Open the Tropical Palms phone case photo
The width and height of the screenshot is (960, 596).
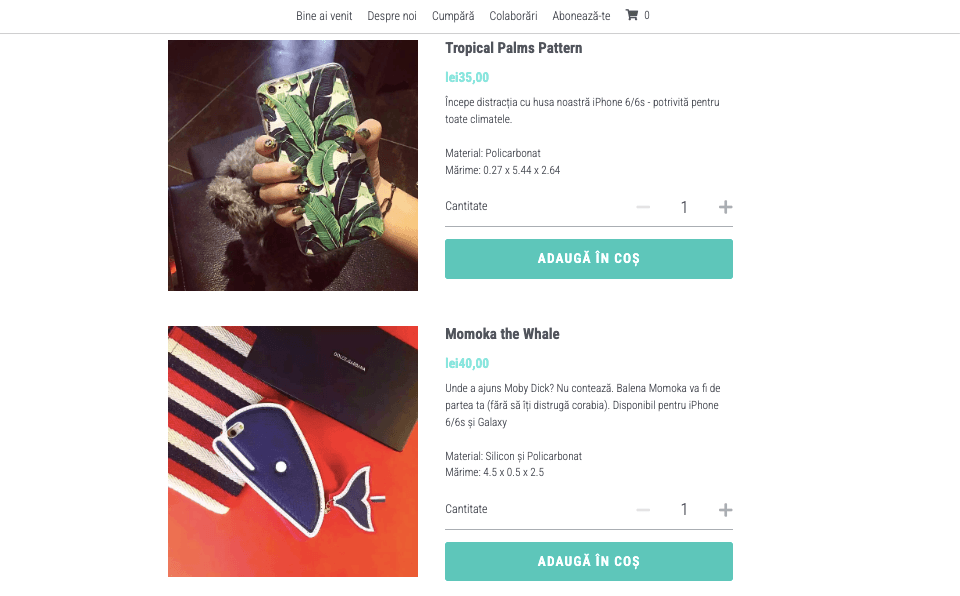point(293,165)
